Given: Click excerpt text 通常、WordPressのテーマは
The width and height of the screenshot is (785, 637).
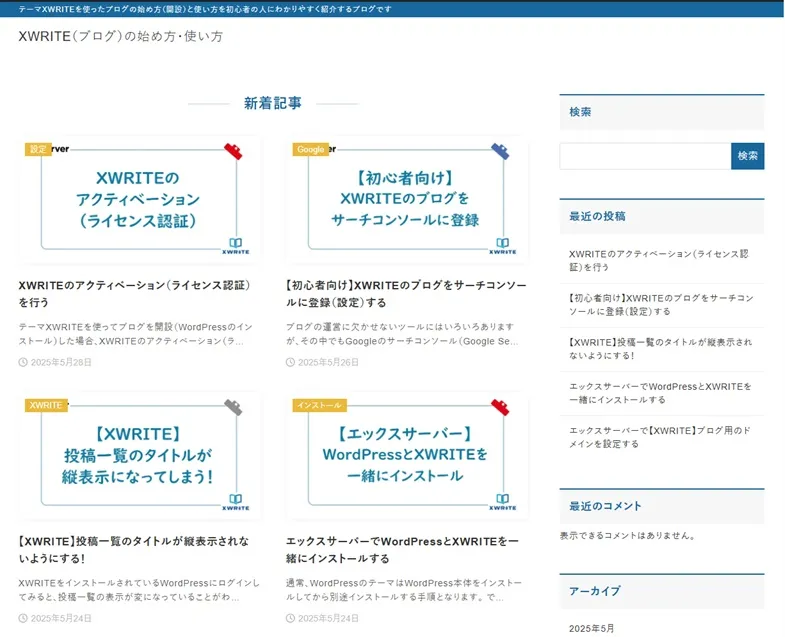Looking at the screenshot, I should pyautogui.click(x=404, y=590).
